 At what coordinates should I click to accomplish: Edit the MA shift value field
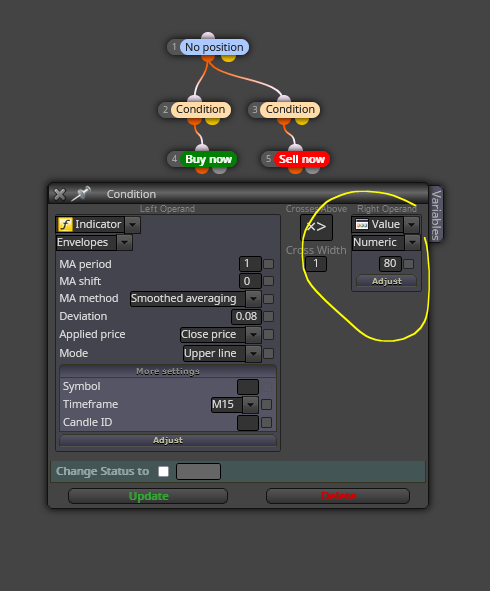(250, 281)
